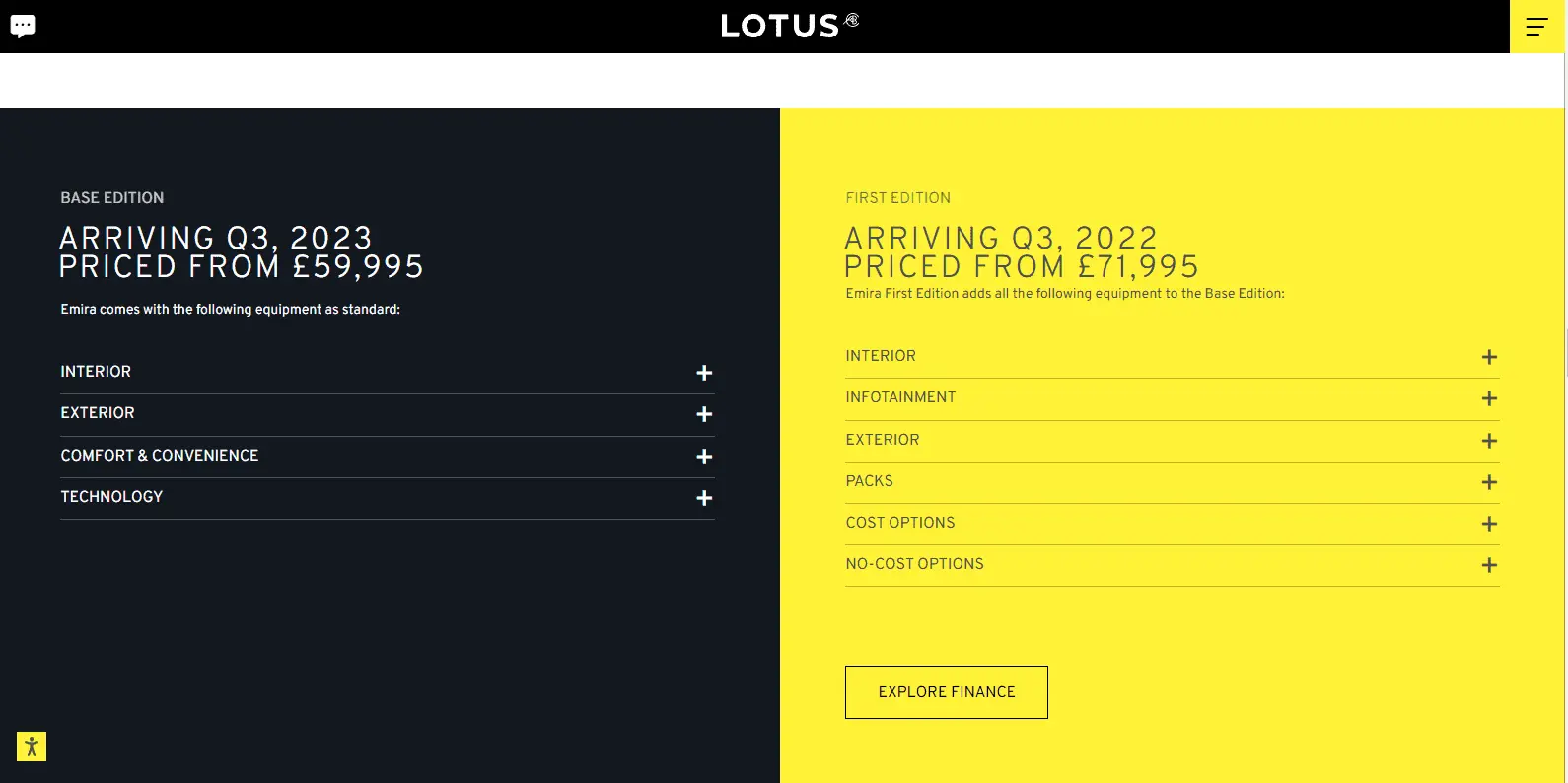Image resolution: width=1568 pixels, height=783 pixels.
Task: Open the hamburger menu icon
Action: coord(1536,27)
